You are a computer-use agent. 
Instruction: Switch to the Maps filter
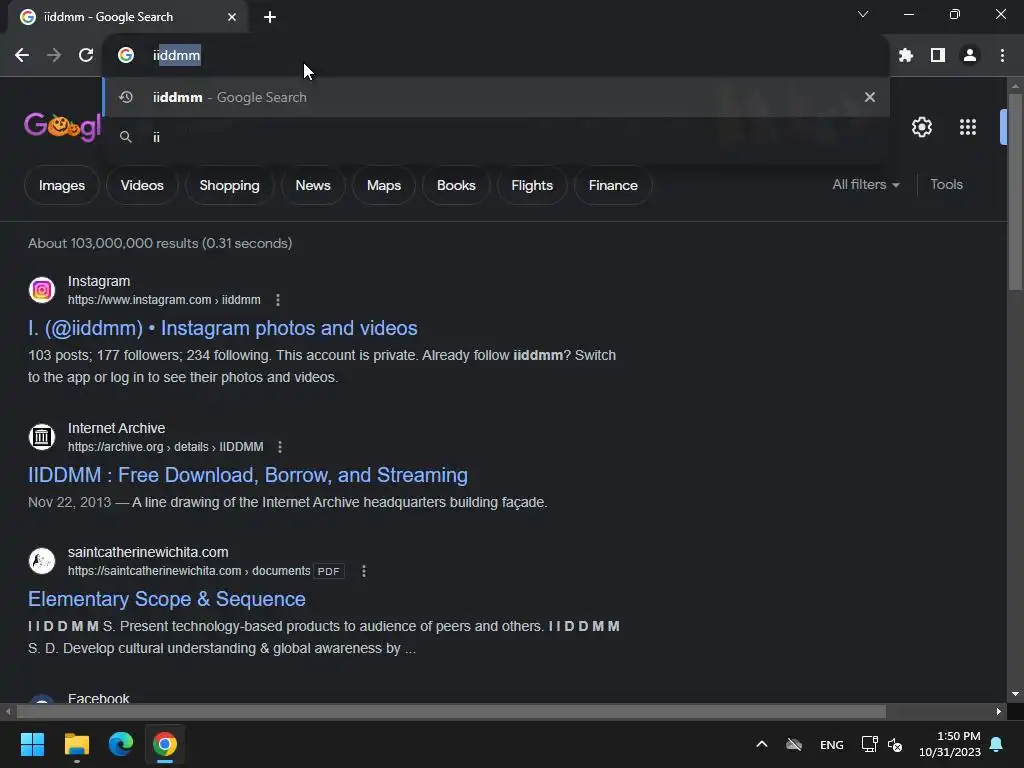(x=384, y=185)
